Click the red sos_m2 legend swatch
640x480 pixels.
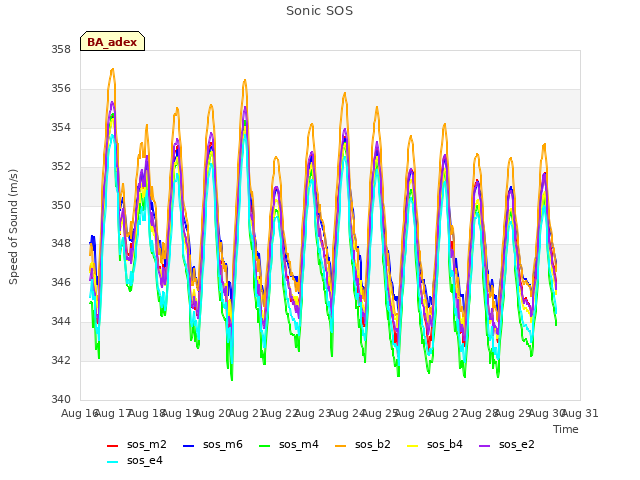click(x=112, y=445)
